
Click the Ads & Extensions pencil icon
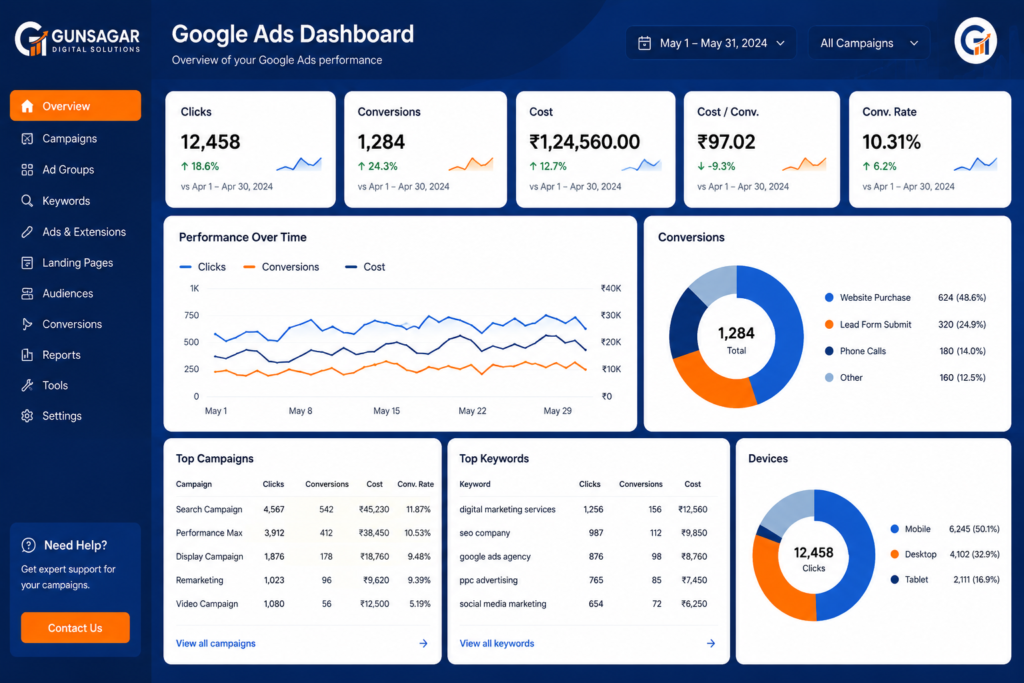pos(27,232)
